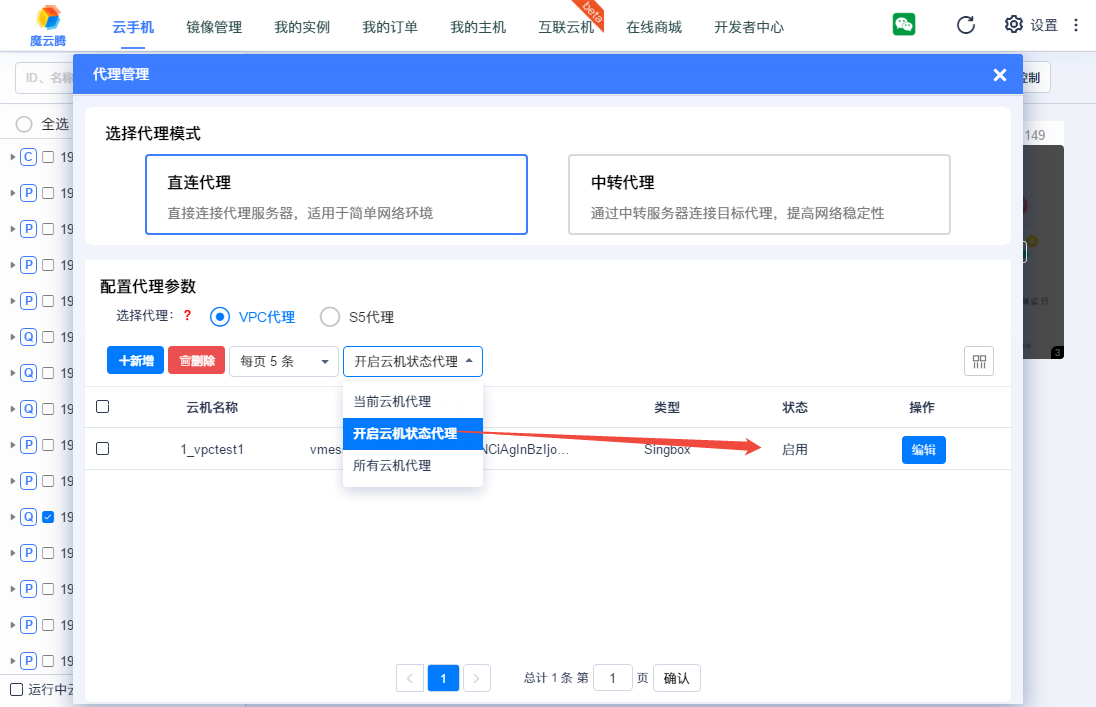Image resolution: width=1096 pixels, height=707 pixels.
Task: Select the 中转代理 mode card
Action: point(759,194)
